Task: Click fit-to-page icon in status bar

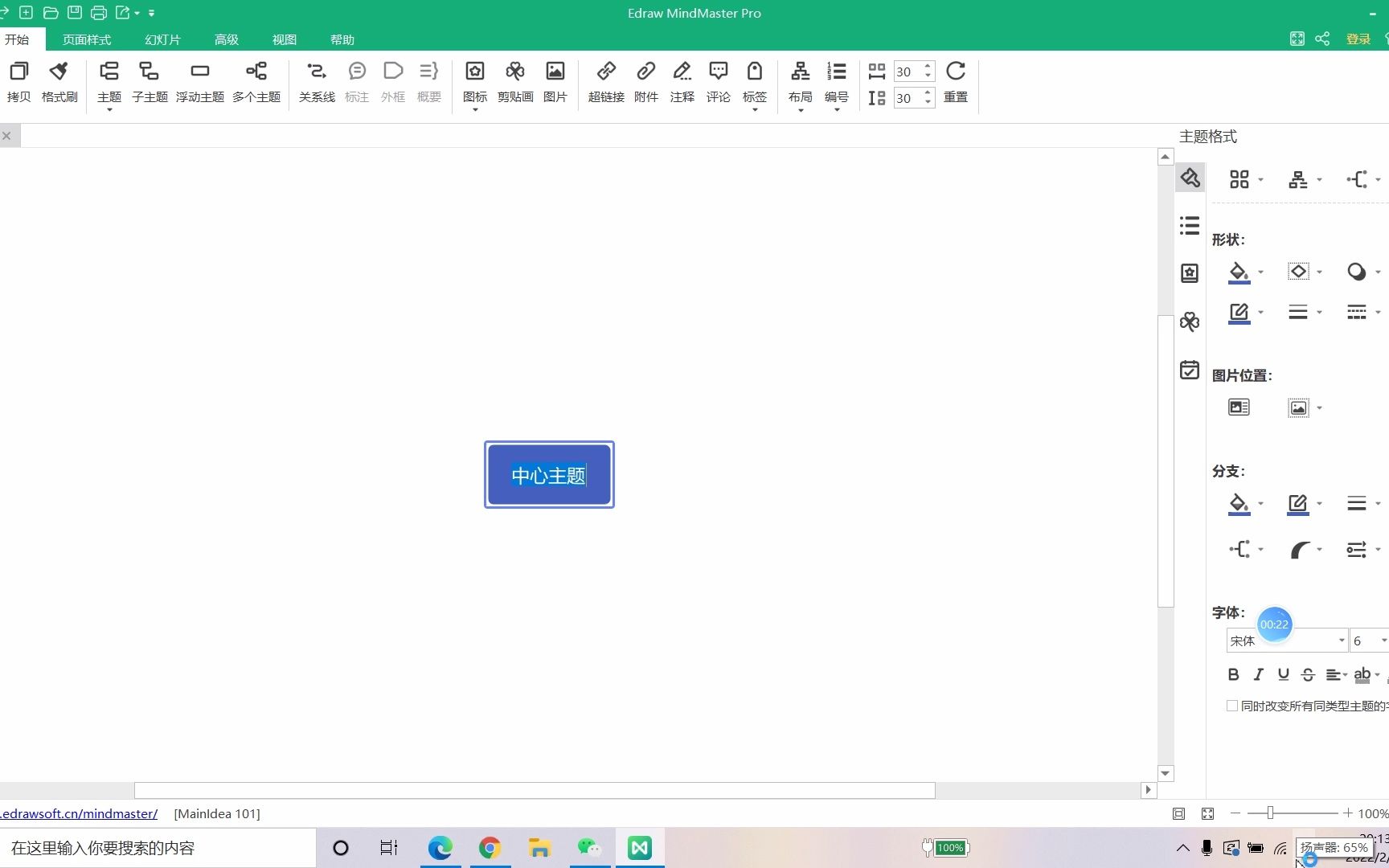Action: pos(1178,813)
